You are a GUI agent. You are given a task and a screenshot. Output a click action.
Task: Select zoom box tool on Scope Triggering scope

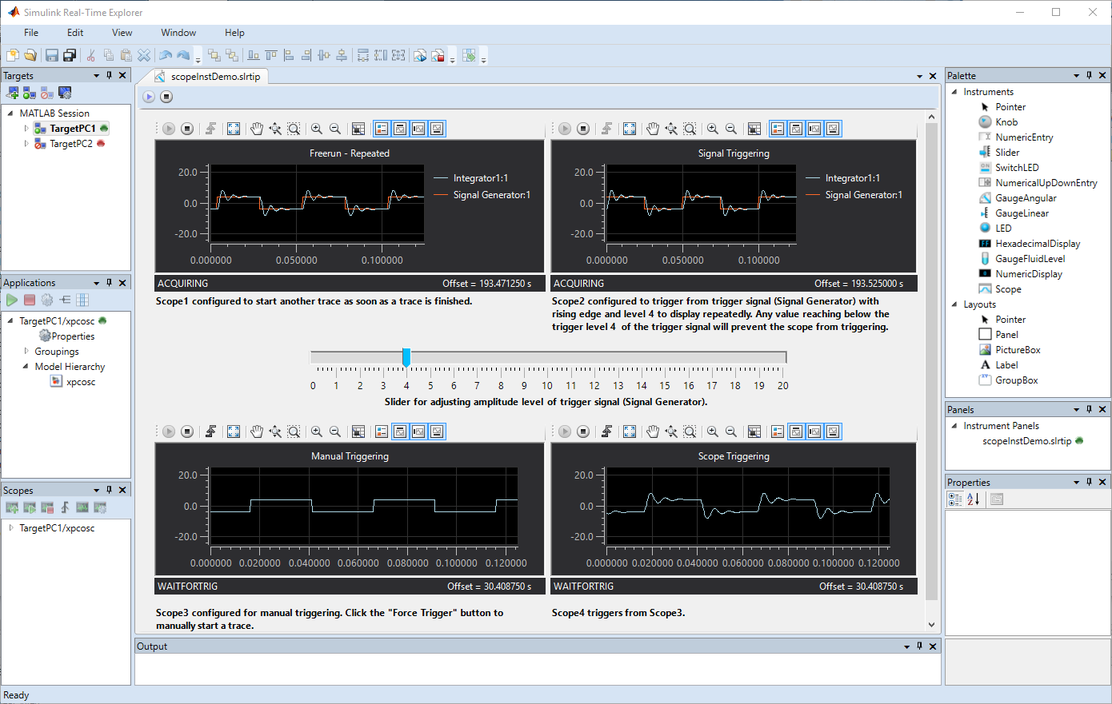tap(689, 431)
